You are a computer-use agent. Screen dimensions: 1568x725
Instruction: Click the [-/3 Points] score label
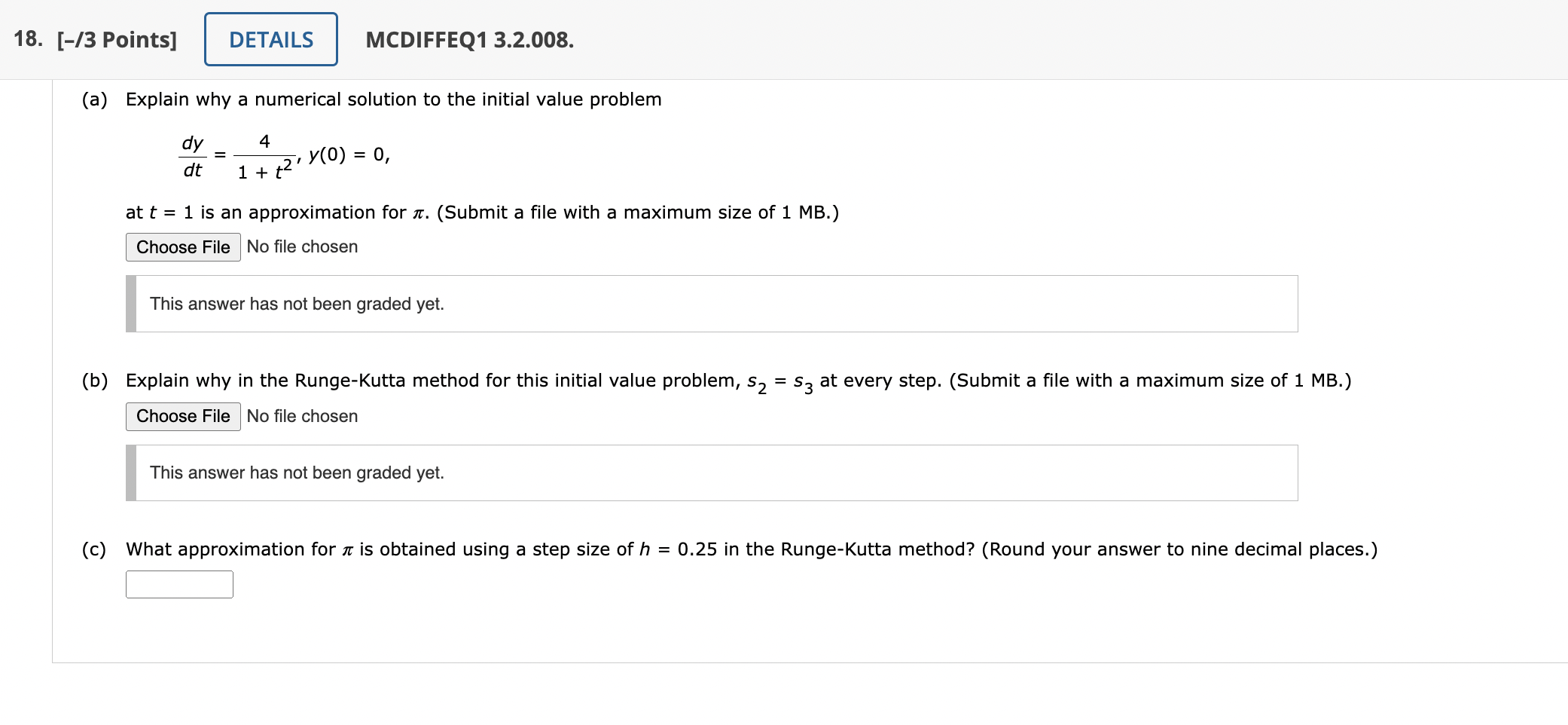click(x=117, y=39)
